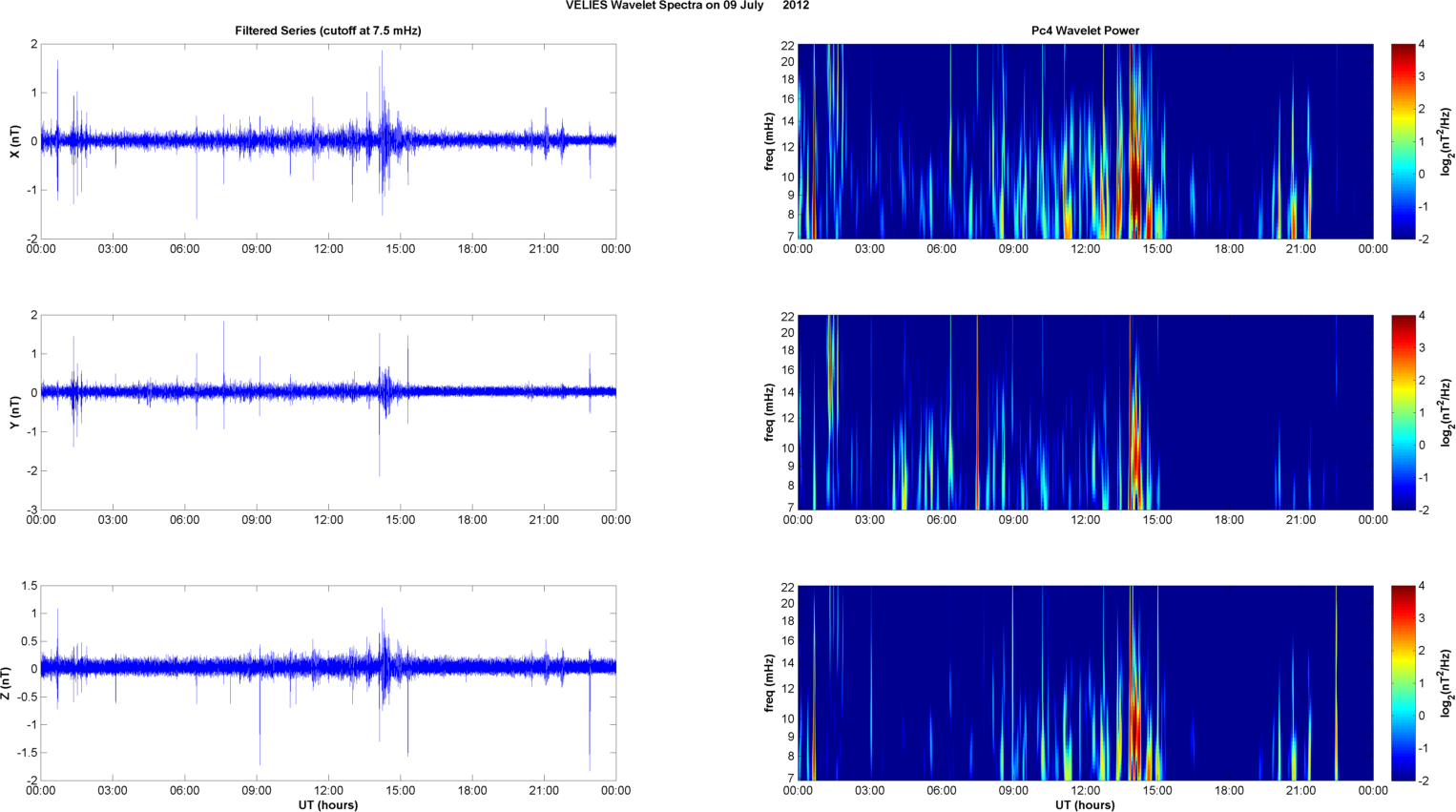Click the top Pc4 wavelet spectrogram
1456x812 pixels.
[x=1085, y=141]
